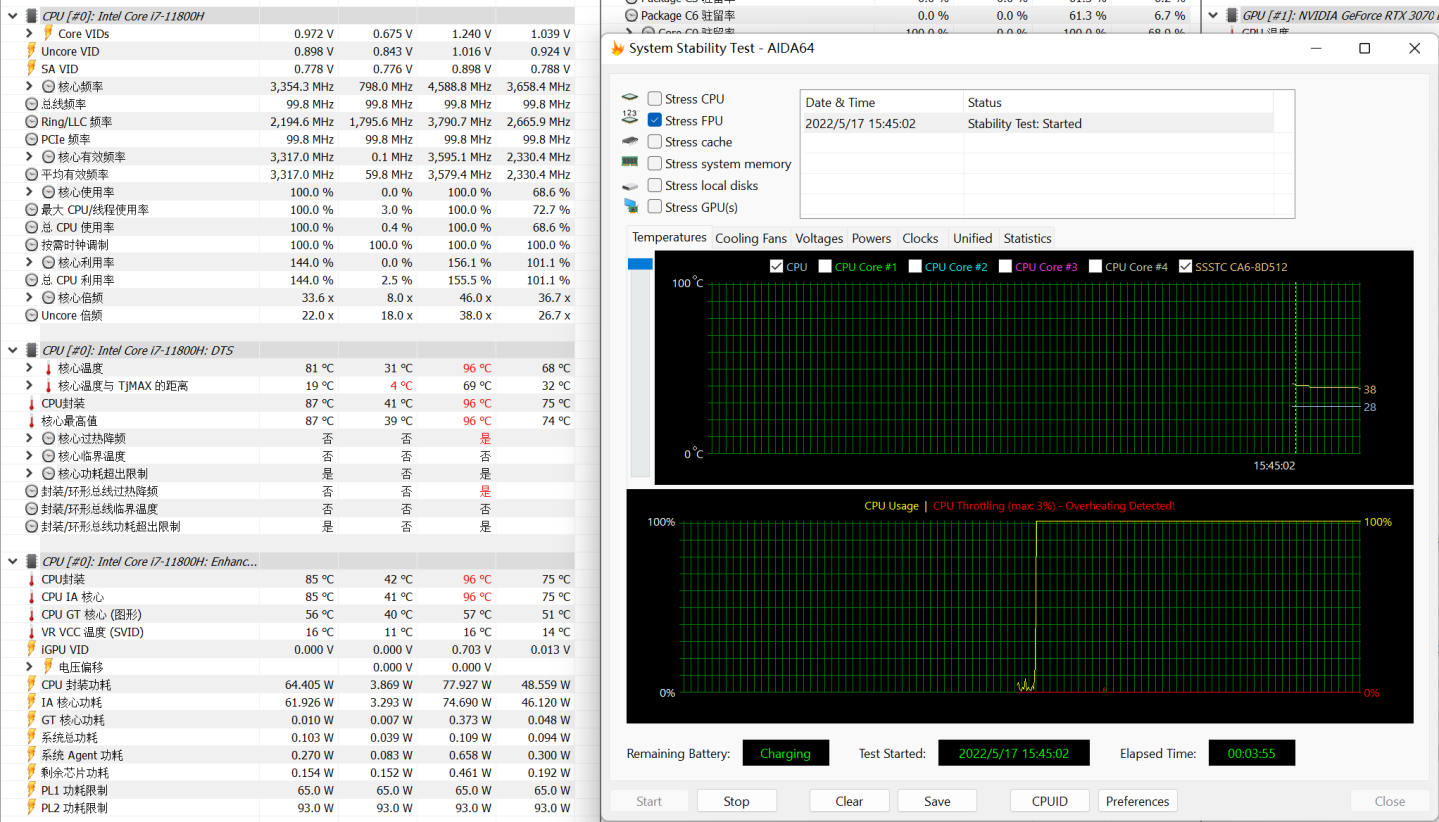Expand the 核心温度与 TjMAX 的距离 row
The image size is (1439, 822).
pyautogui.click(x=30, y=386)
